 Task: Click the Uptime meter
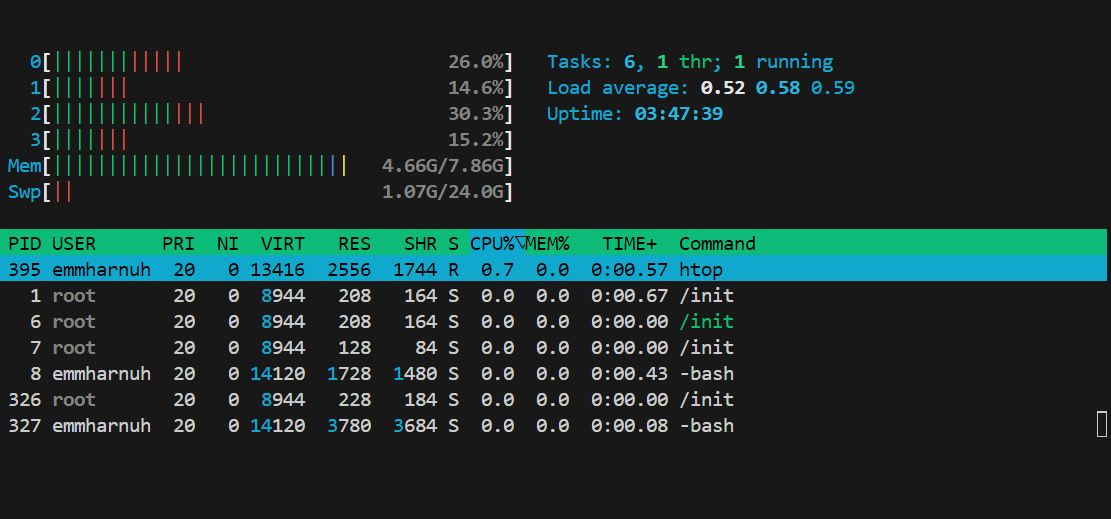(x=634, y=114)
